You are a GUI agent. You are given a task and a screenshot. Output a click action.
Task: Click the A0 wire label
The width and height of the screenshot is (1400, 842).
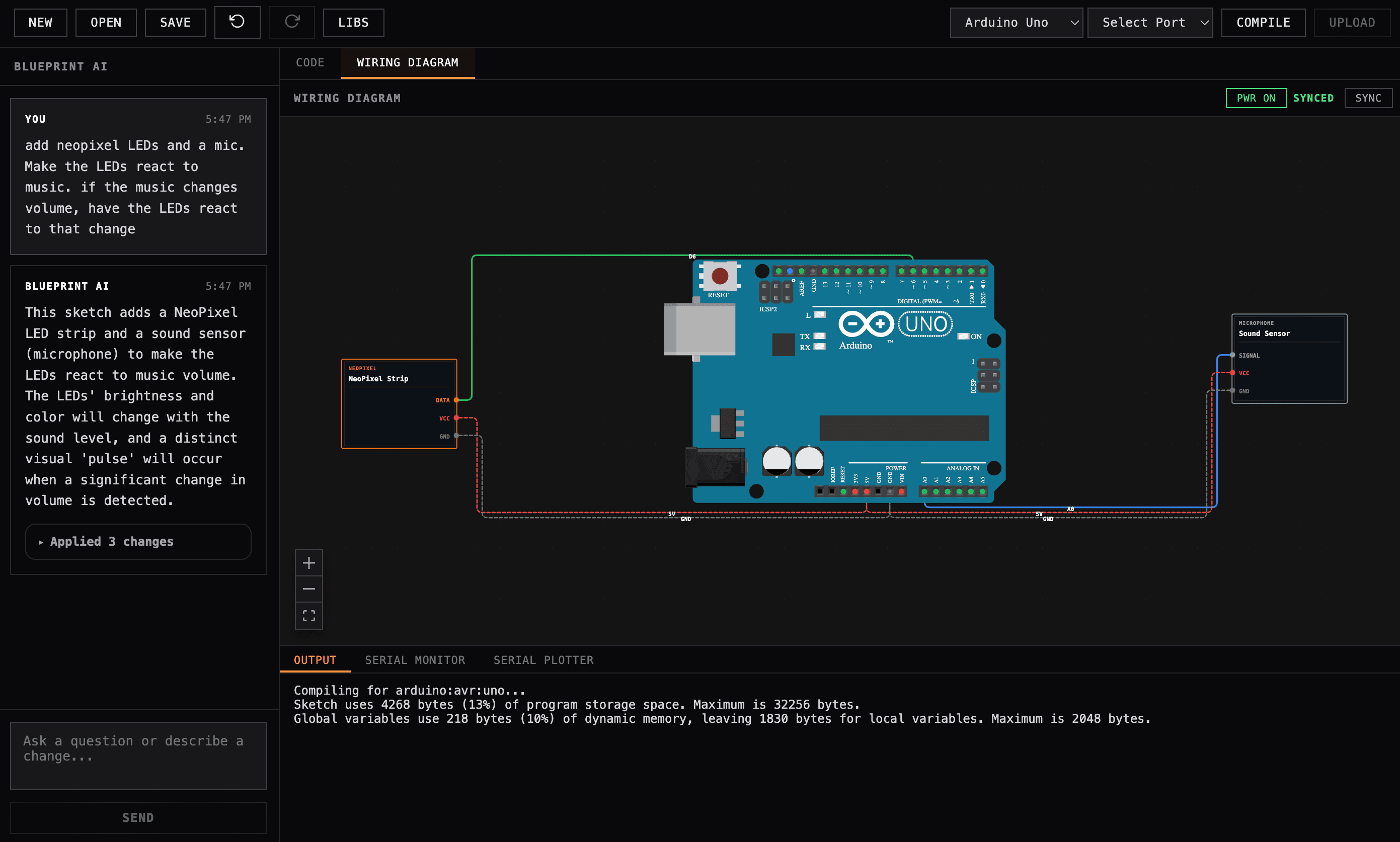(x=1070, y=509)
